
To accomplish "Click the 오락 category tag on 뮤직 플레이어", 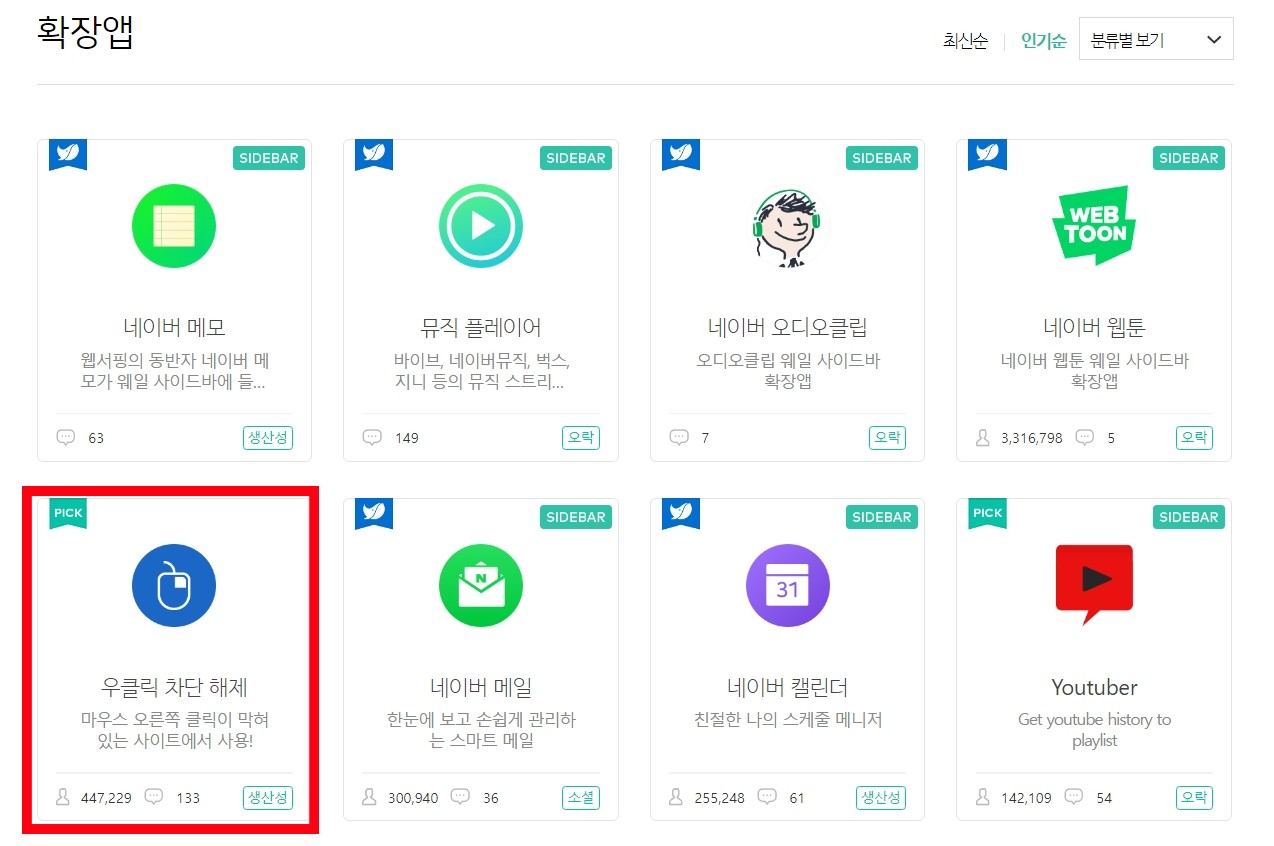I will click(581, 438).
